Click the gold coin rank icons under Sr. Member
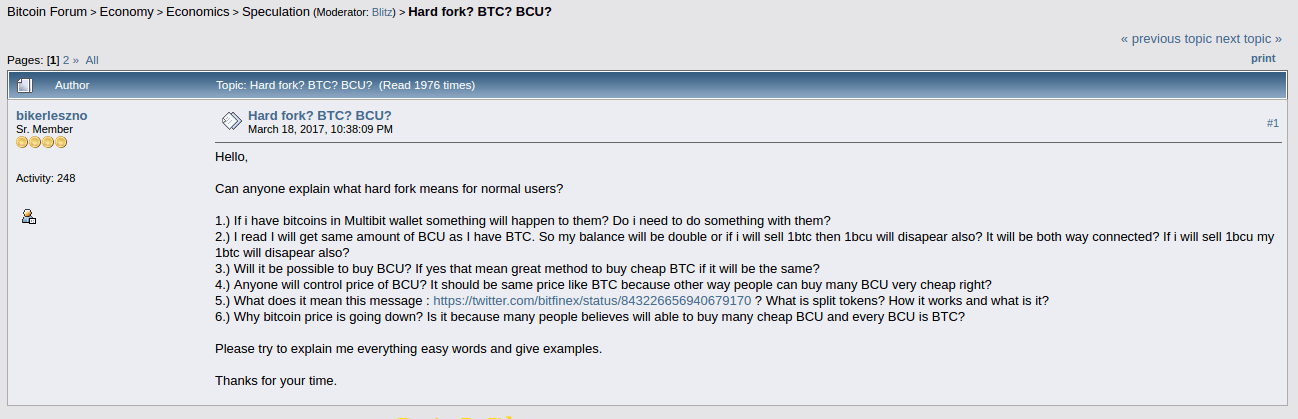1298x419 pixels. (x=41, y=143)
